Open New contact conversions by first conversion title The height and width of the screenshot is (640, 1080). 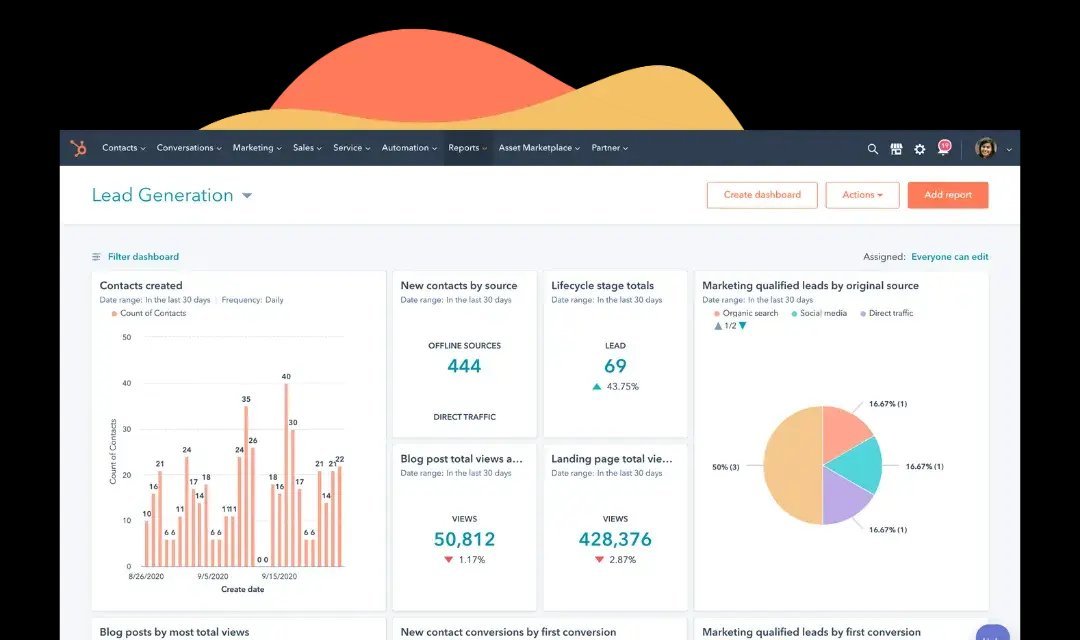click(508, 632)
